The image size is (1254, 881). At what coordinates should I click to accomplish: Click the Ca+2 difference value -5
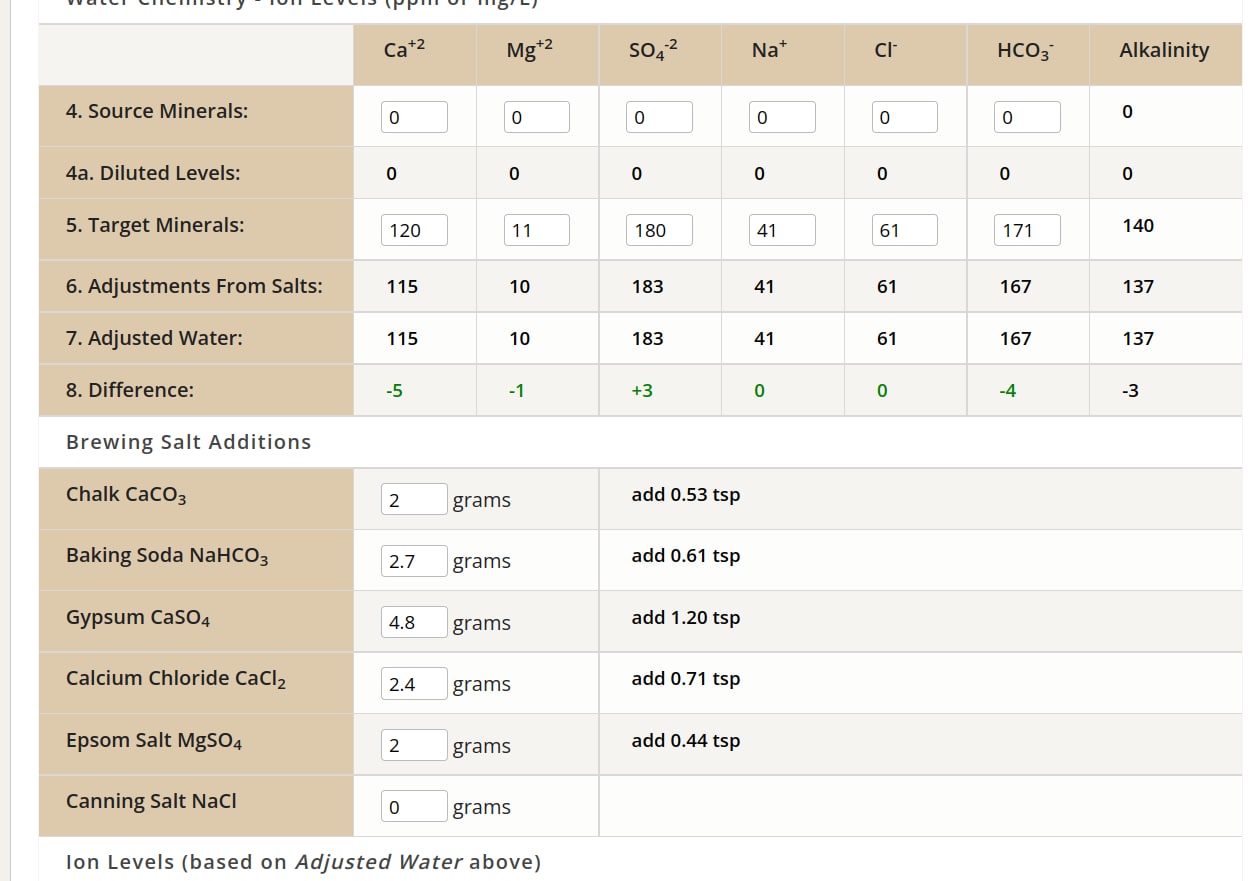(395, 390)
